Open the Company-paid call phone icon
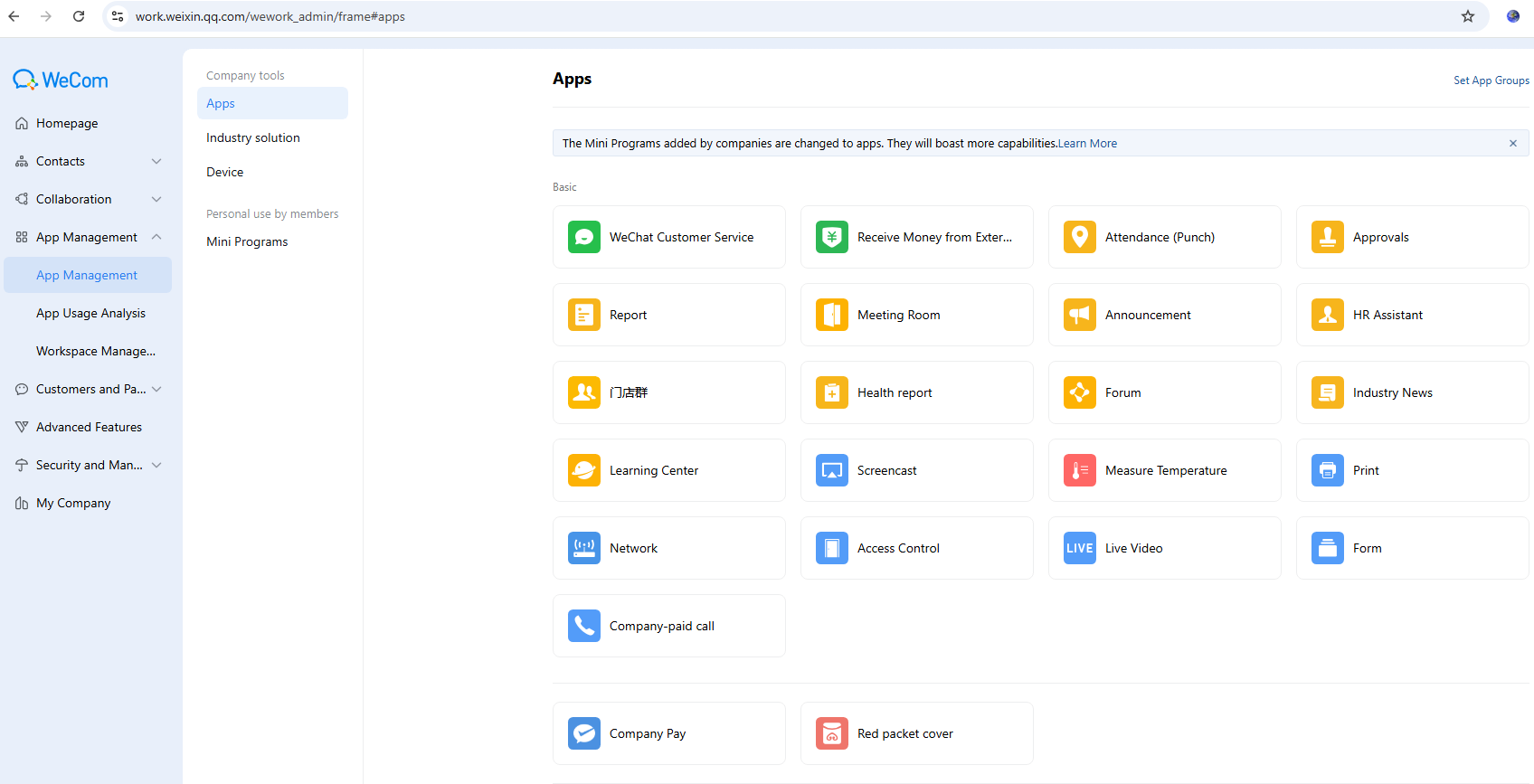The width and height of the screenshot is (1534, 784). click(584, 626)
